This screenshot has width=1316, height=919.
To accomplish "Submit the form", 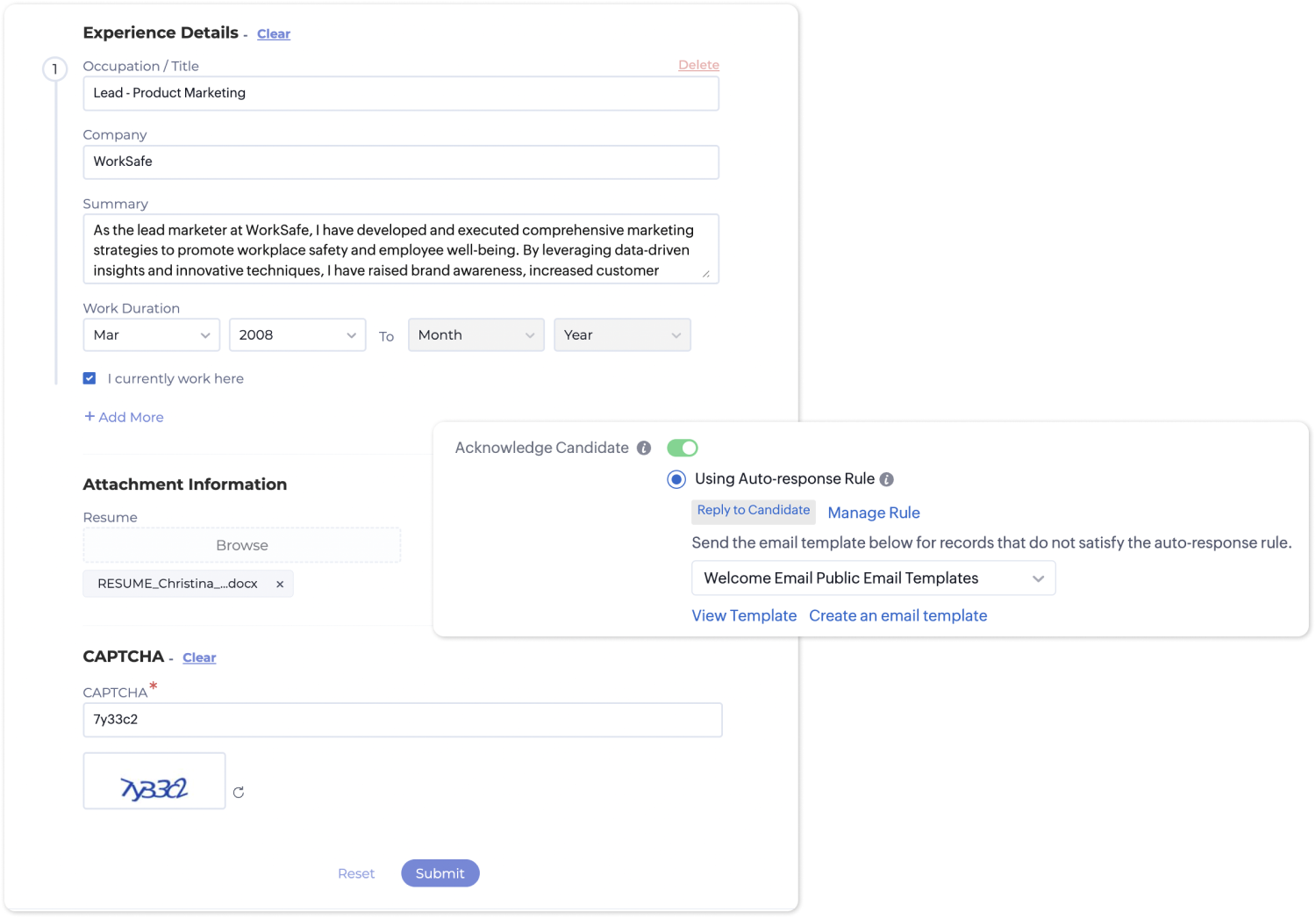I will point(440,872).
